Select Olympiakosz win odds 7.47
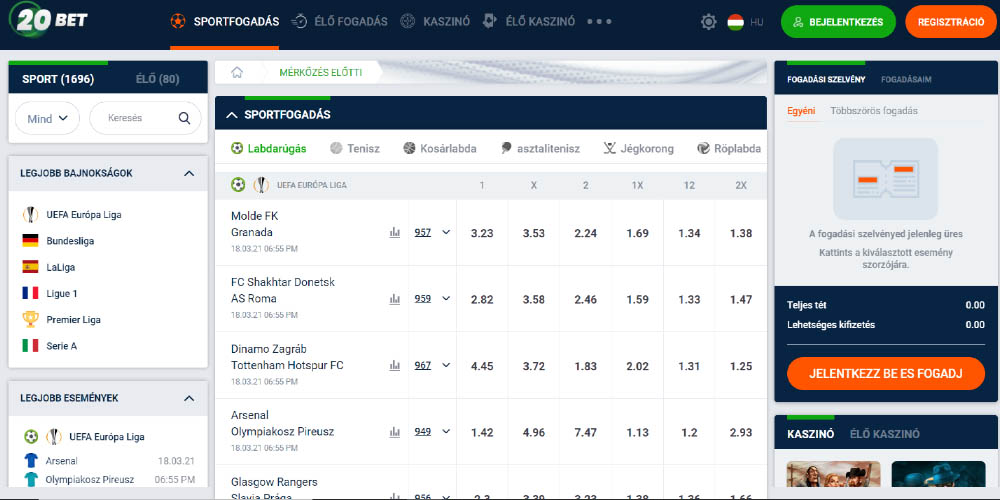This screenshot has height=500, width=1000. point(585,432)
